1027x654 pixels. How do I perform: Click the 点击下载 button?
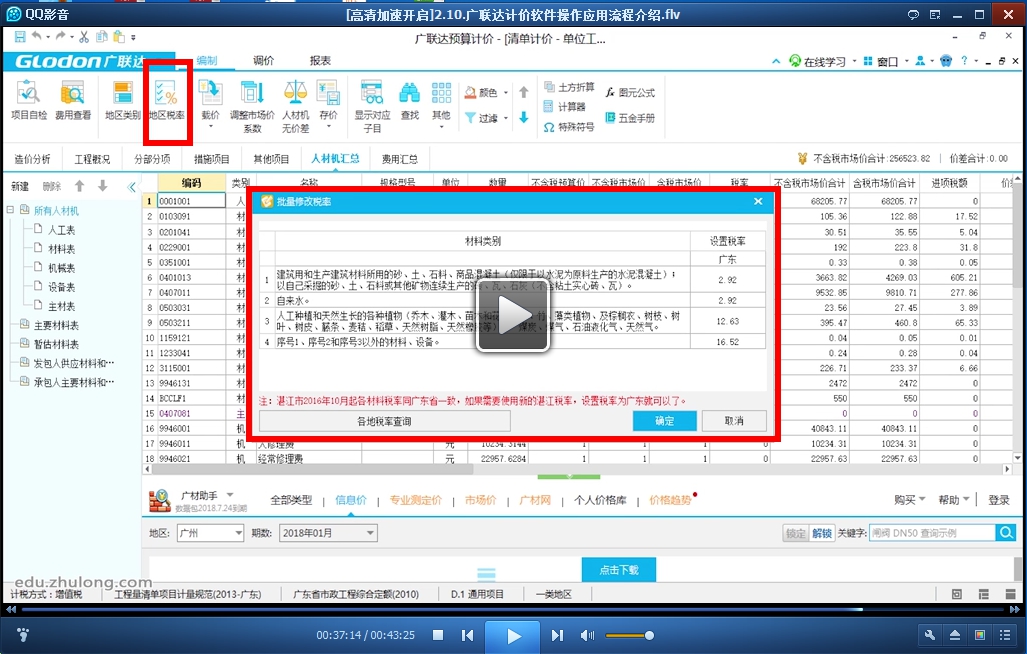click(618, 570)
